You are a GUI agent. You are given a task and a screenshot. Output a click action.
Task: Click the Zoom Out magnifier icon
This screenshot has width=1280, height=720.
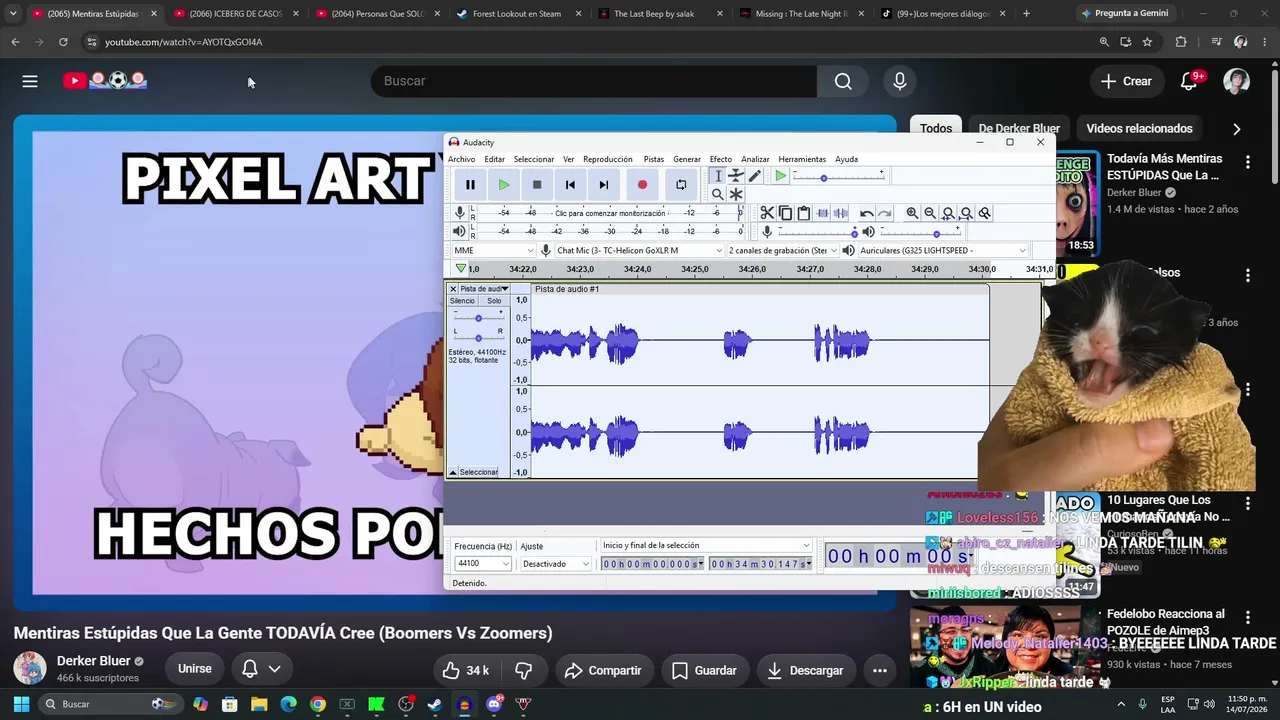click(930, 213)
